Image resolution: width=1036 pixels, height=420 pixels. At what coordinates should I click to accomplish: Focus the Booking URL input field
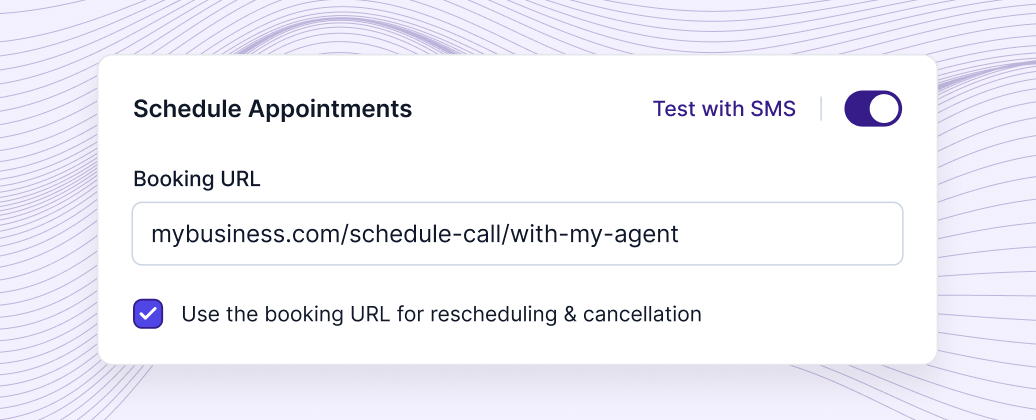click(x=517, y=234)
